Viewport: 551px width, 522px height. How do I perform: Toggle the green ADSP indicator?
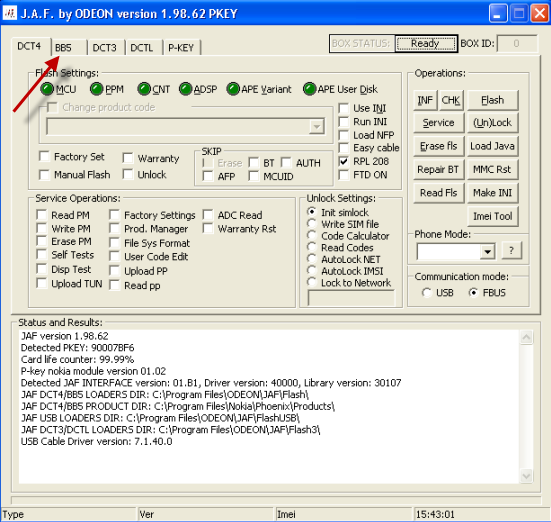coord(186,89)
